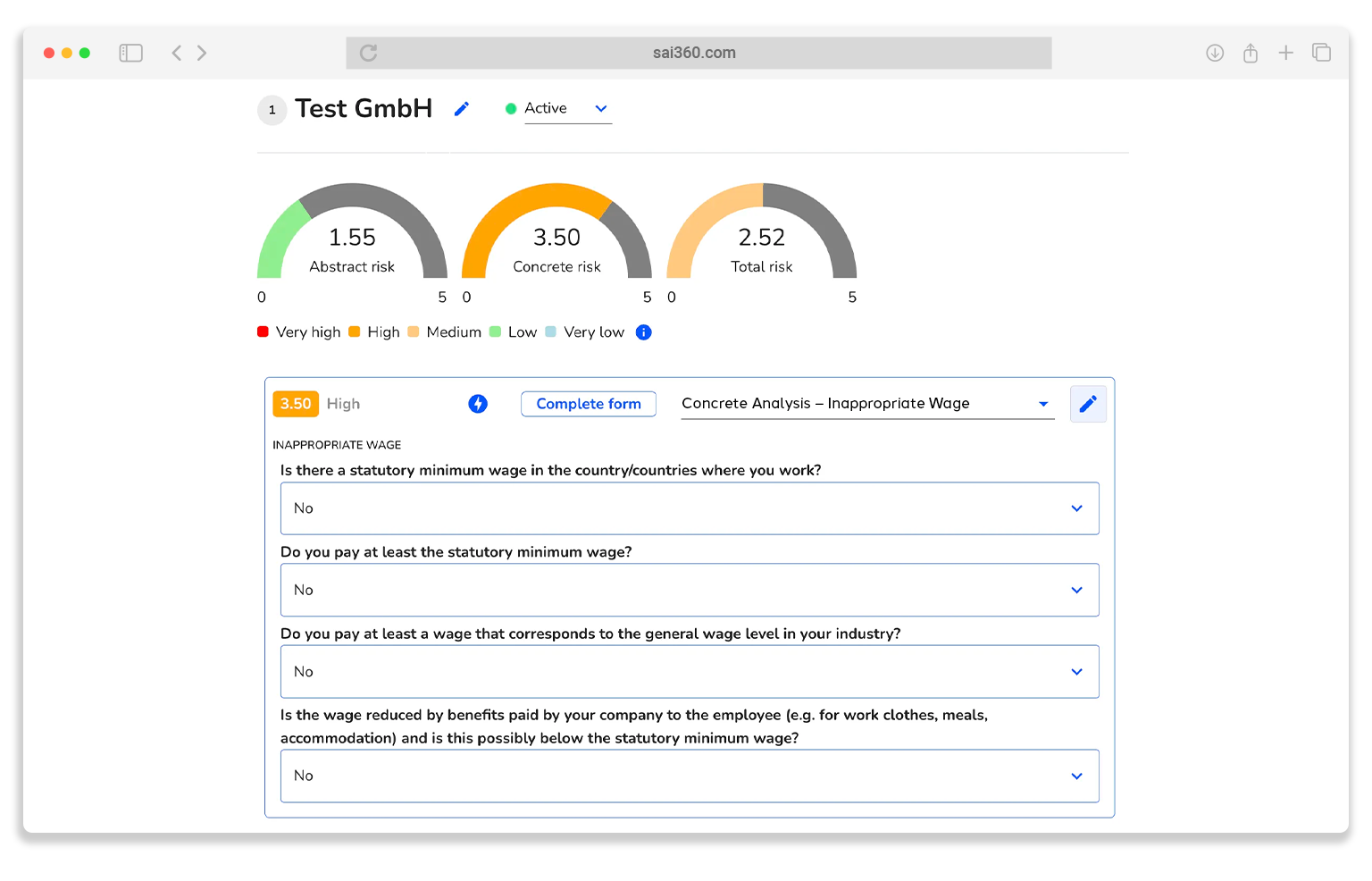Reload the page with refresh icon
The width and height of the screenshot is (1372, 881).
(368, 53)
